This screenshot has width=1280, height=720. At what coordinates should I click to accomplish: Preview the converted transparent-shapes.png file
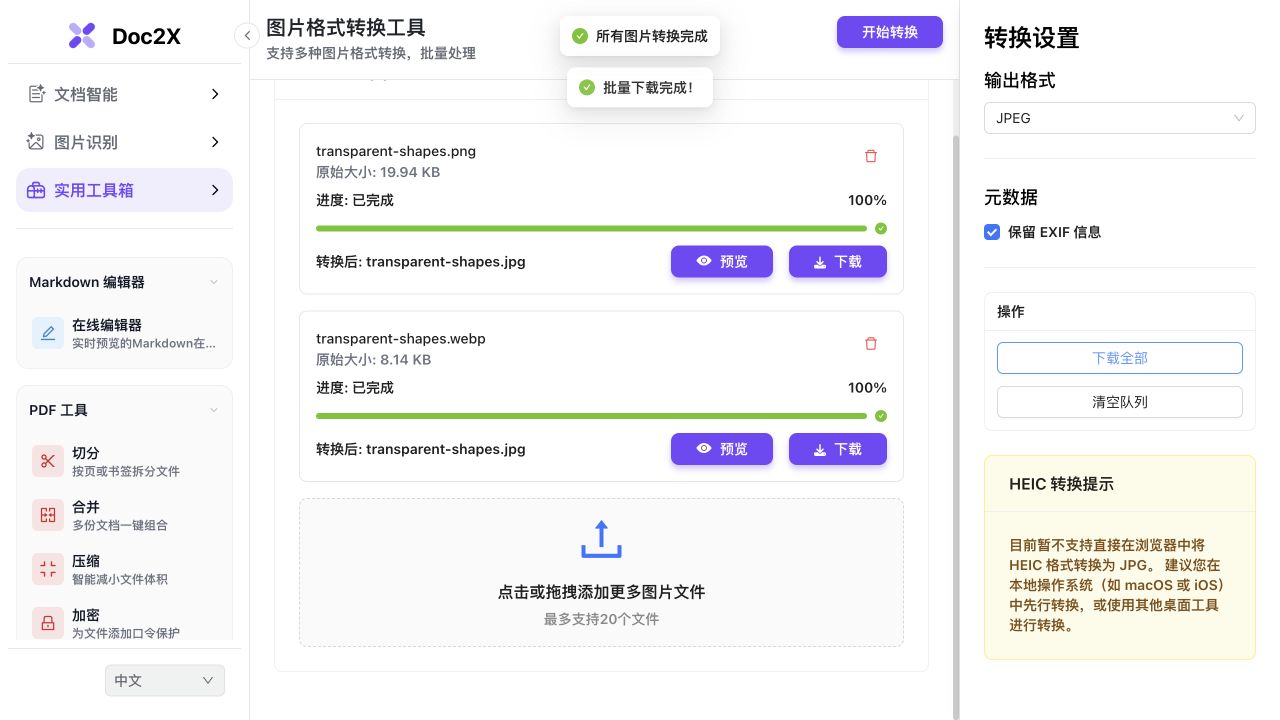722,262
